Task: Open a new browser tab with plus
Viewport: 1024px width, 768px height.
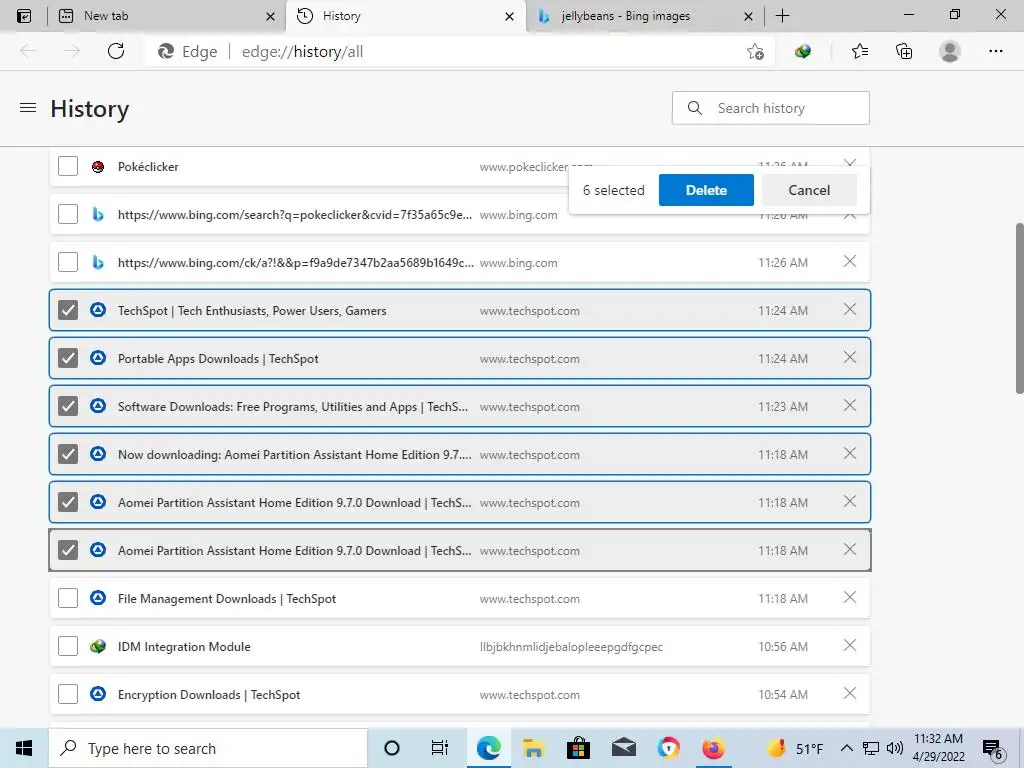Action: [x=782, y=16]
